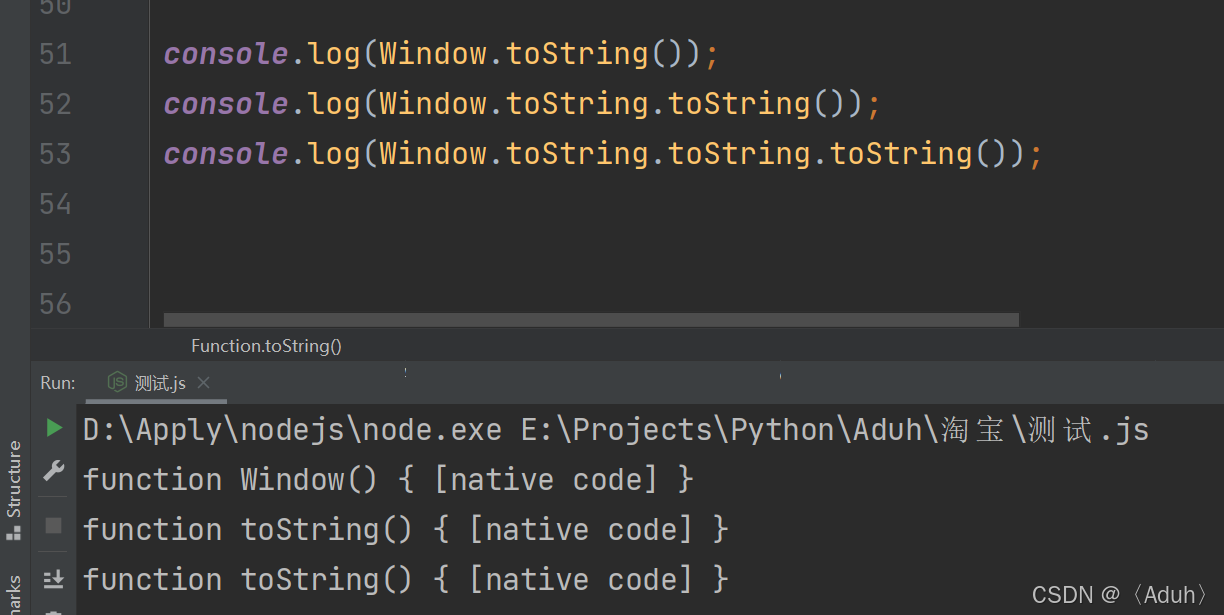The height and width of the screenshot is (615, 1224).
Task: Rerun the 测试.js script with green arrow
Action: click(x=53, y=428)
